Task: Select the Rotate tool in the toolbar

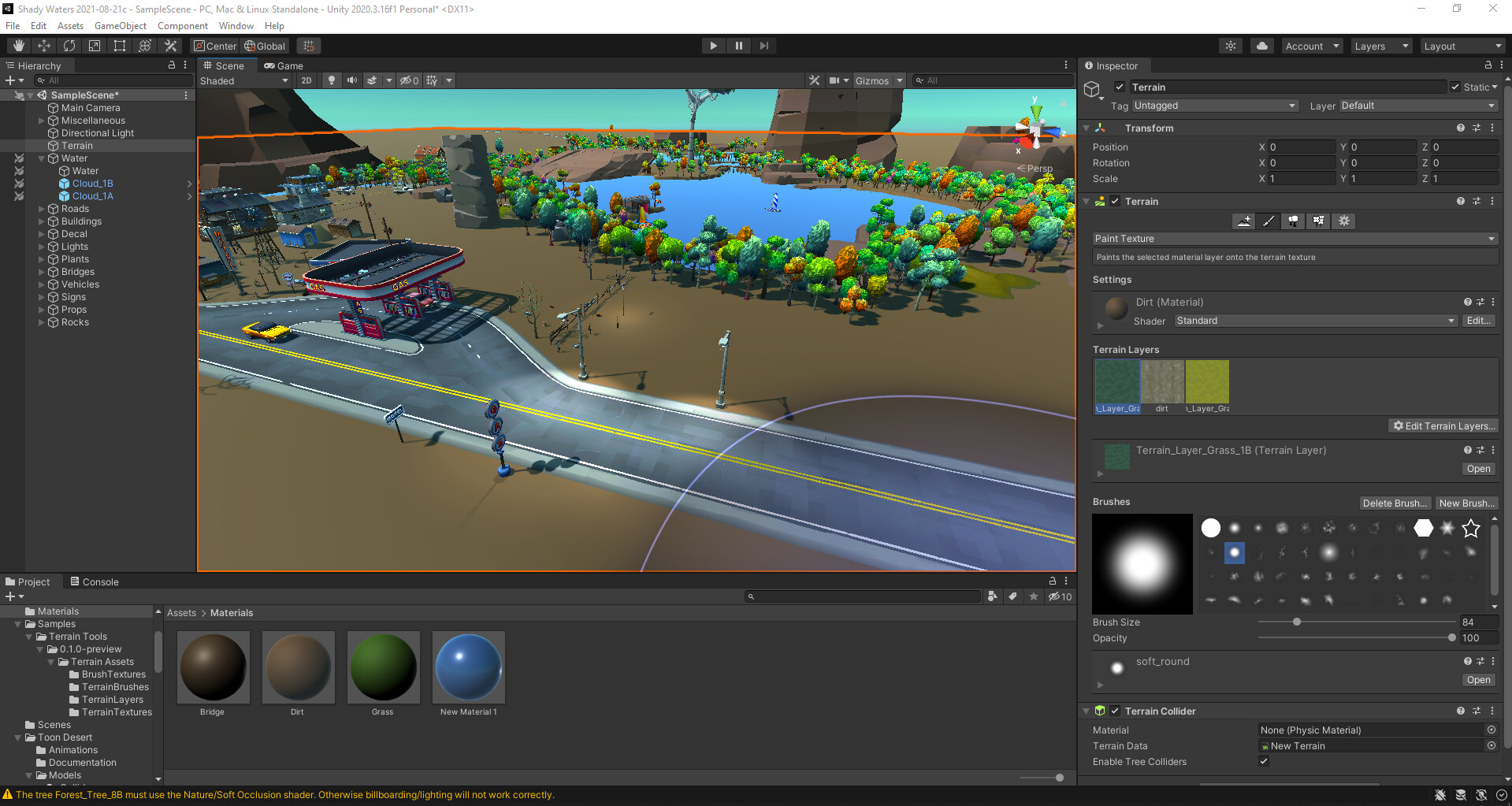Action: click(69, 45)
